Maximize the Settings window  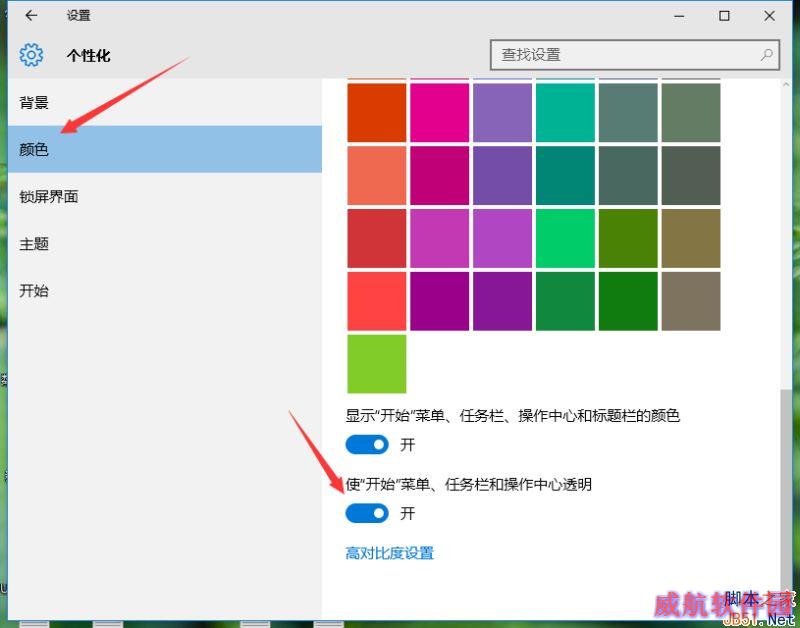[724, 16]
